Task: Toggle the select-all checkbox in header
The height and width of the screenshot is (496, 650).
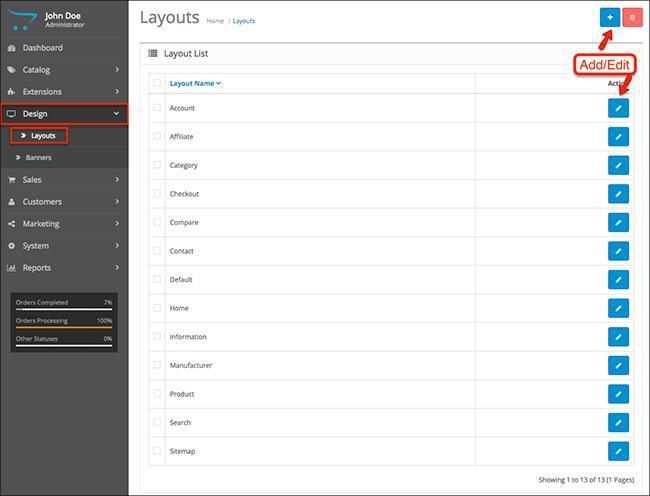Action: (157, 83)
